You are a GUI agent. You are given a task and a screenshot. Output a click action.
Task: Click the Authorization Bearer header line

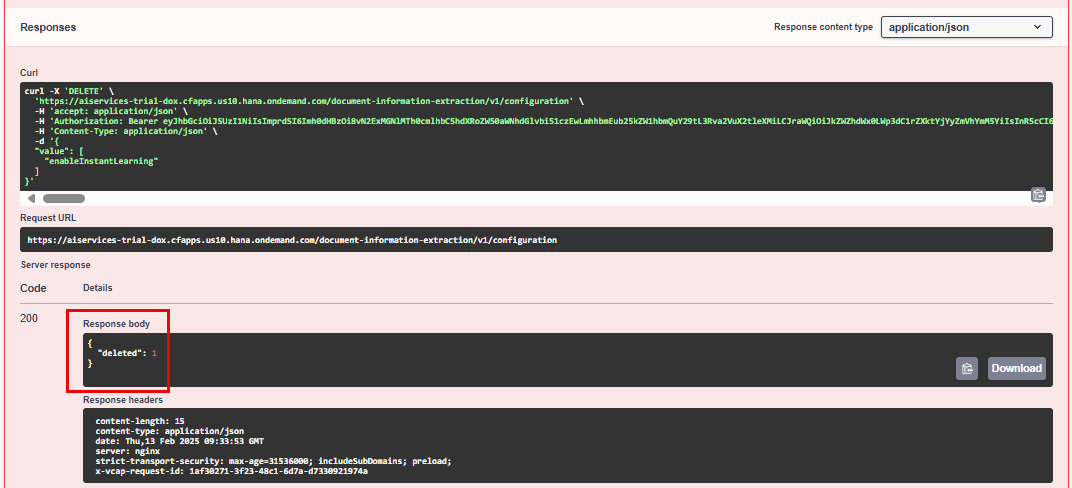click(x=544, y=120)
